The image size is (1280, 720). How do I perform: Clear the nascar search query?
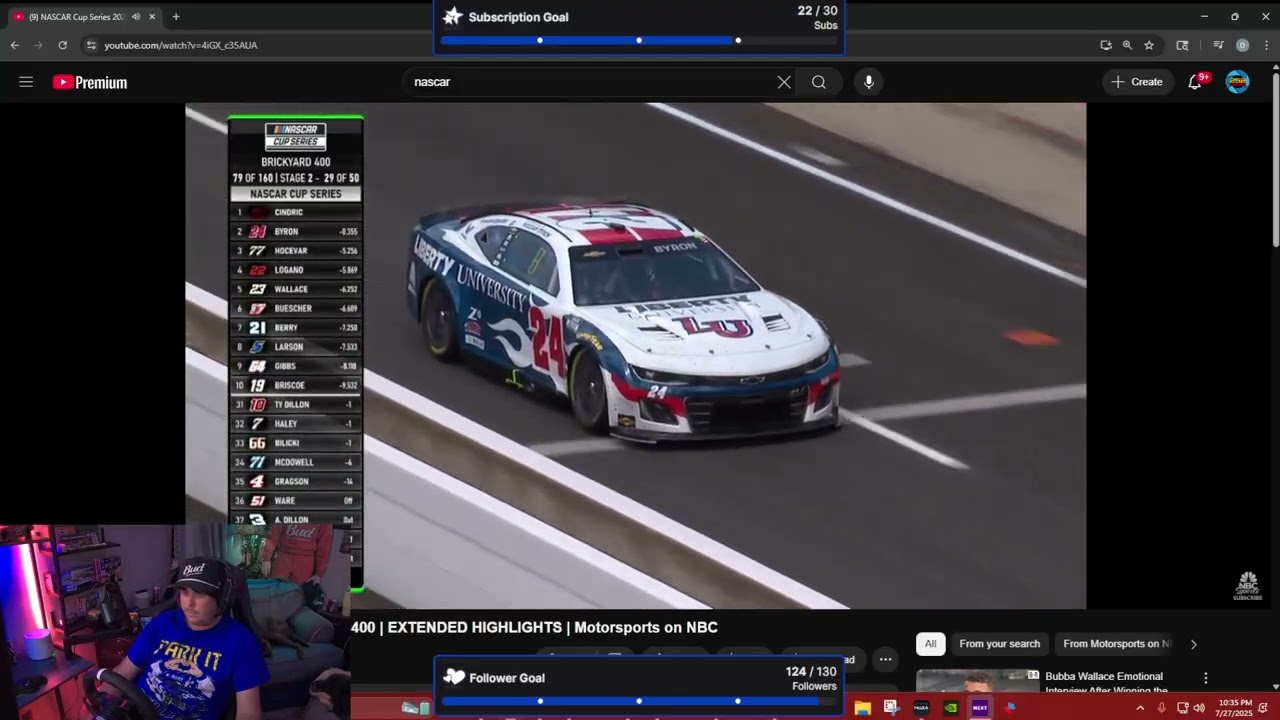point(784,82)
